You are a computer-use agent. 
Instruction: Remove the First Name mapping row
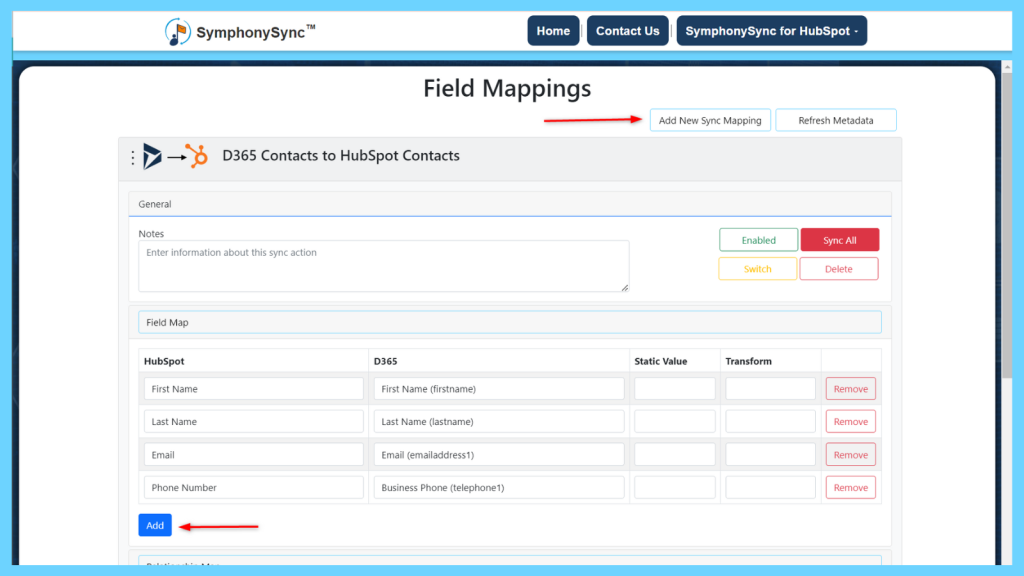pos(850,389)
